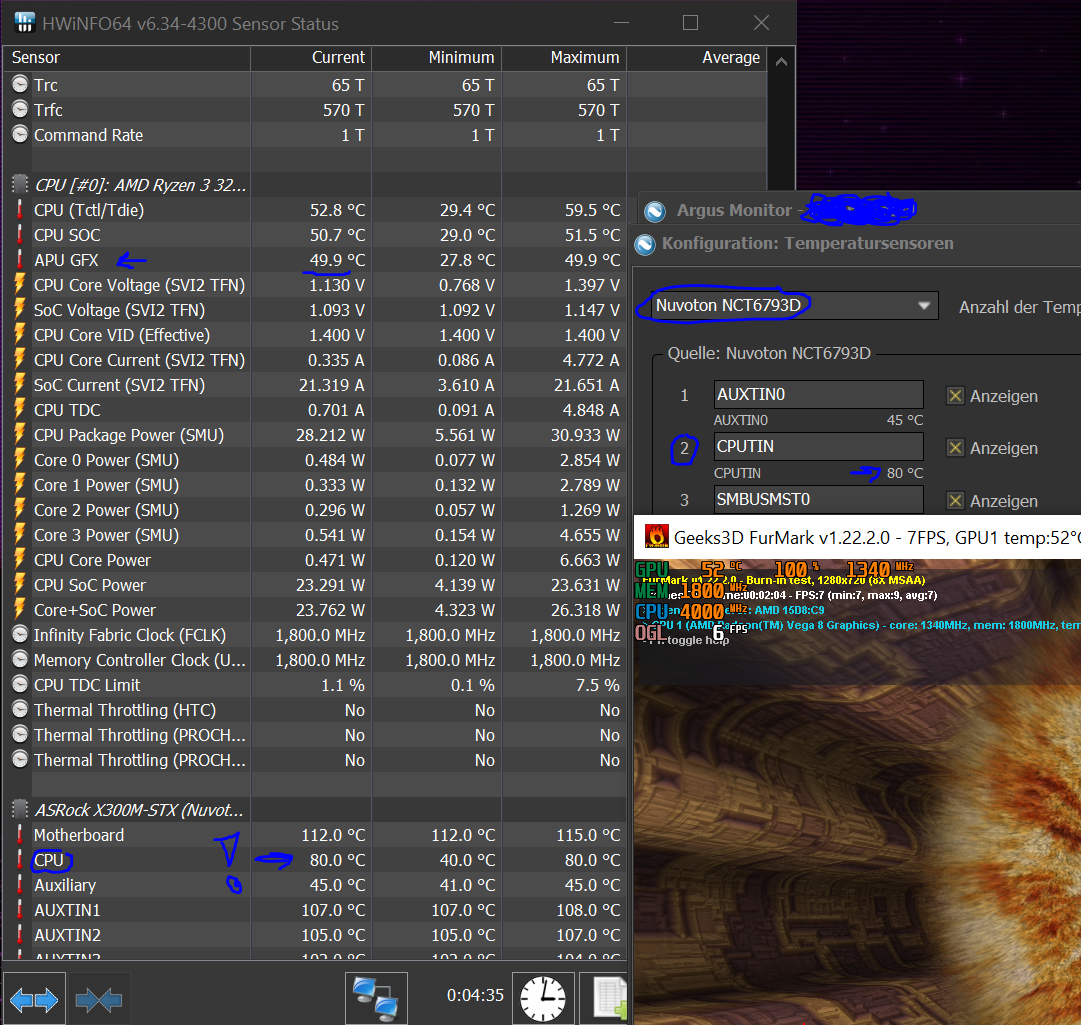Click the FurMark window title bar

(857, 537)
